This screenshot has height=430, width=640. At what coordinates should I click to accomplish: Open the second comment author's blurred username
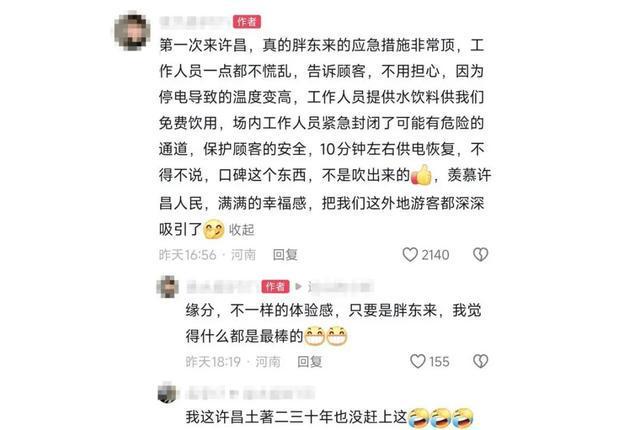coord(222,287)
